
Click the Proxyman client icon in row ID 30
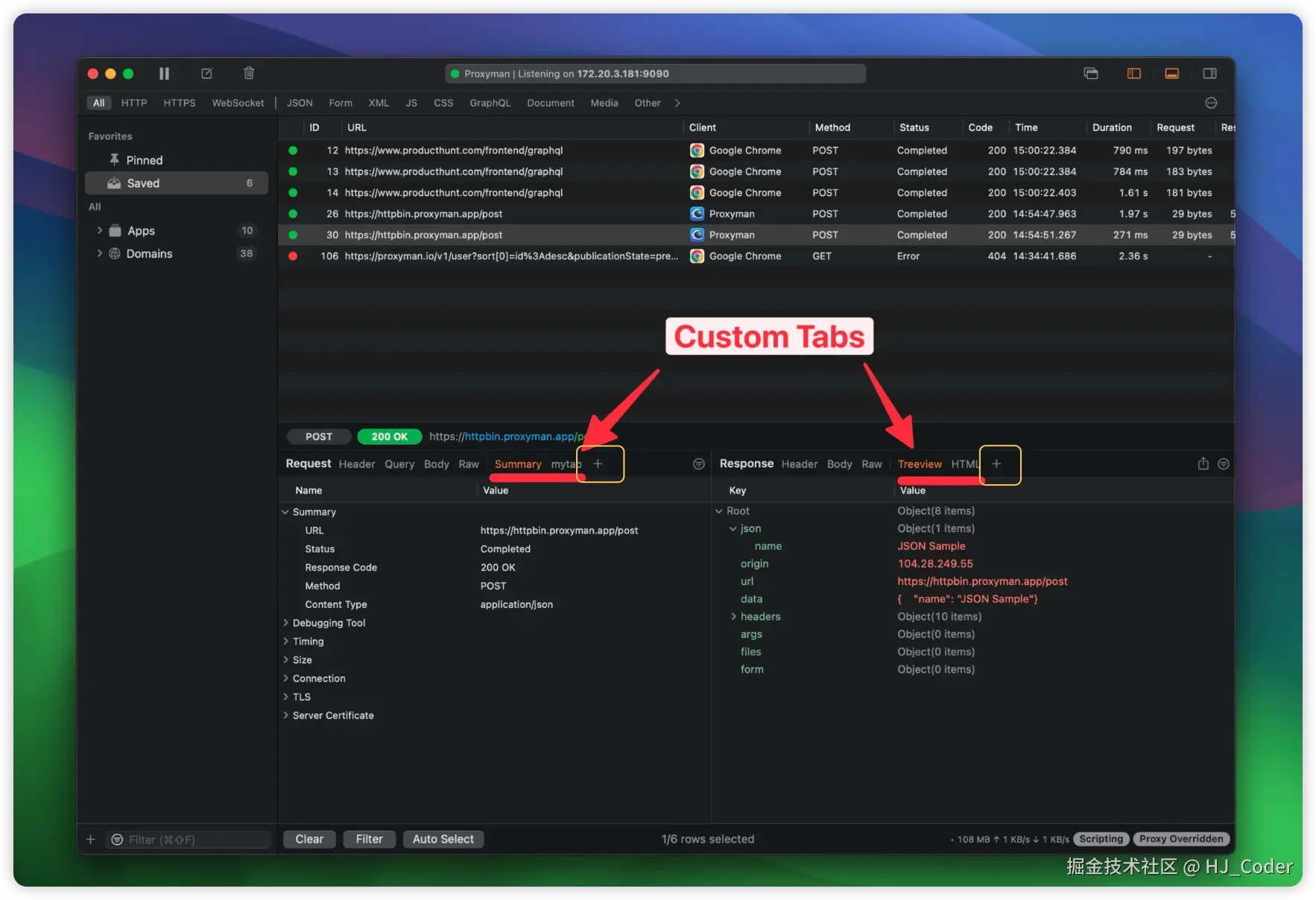(697, 235)
